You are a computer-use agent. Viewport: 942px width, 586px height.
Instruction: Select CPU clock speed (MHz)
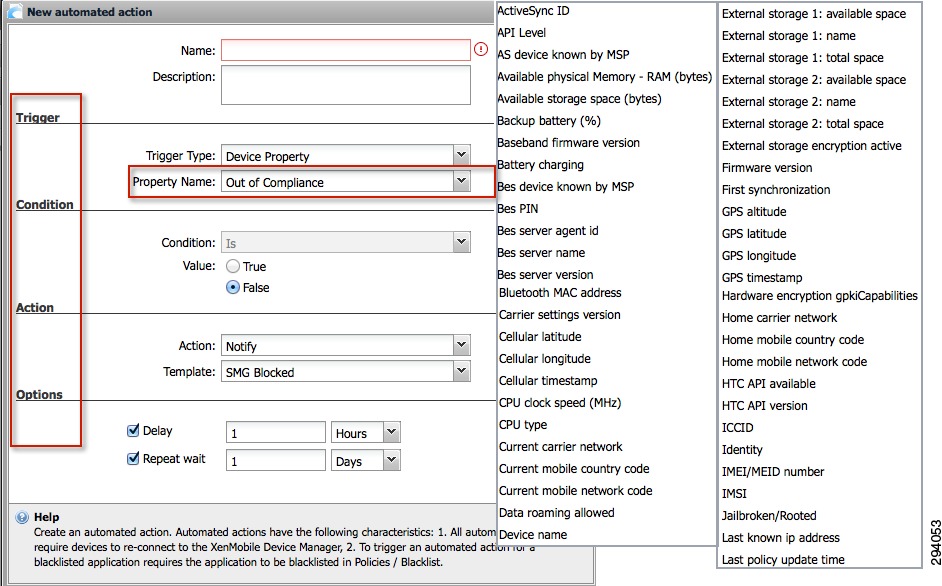(x=560, y=403)
